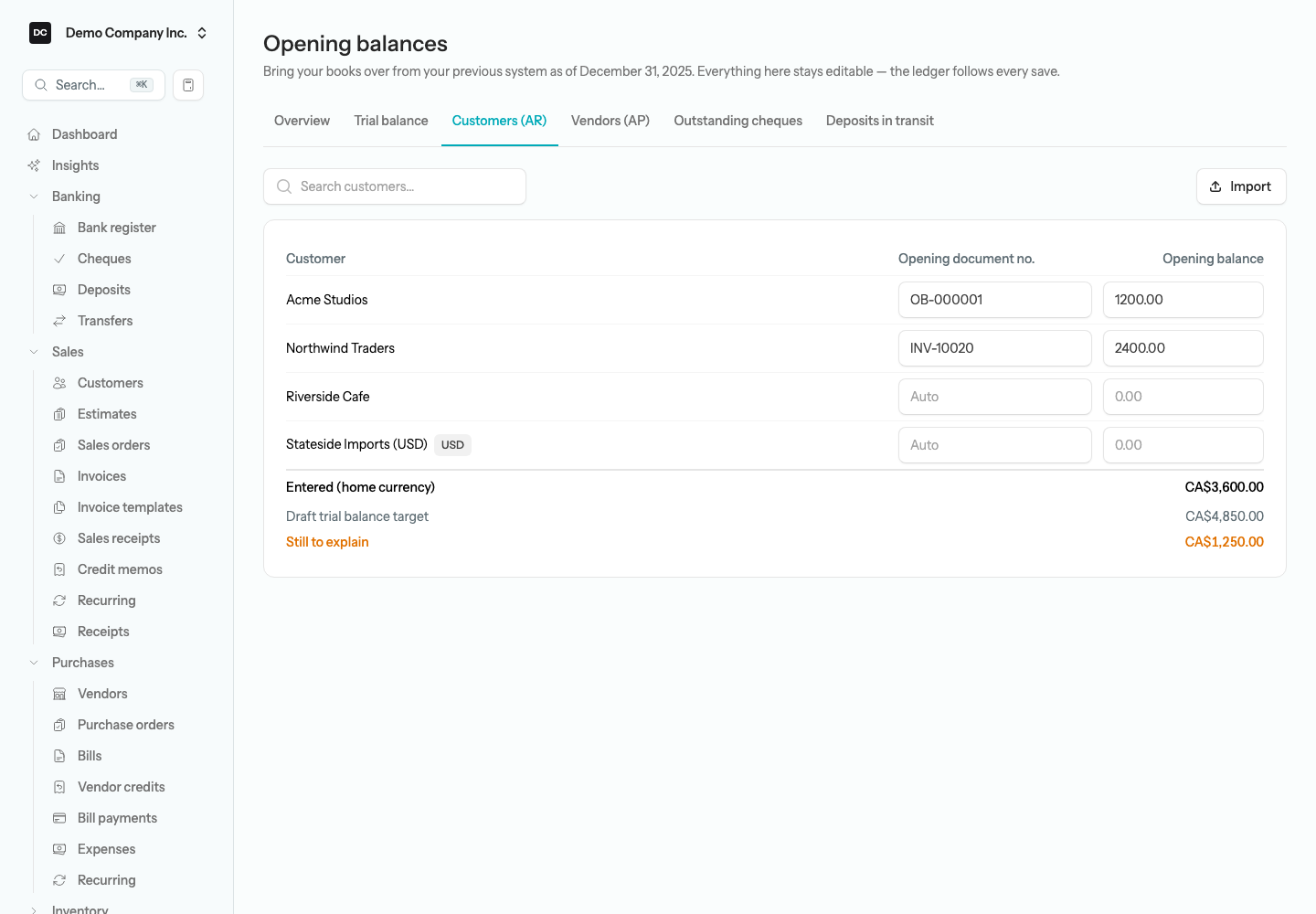
Task: Click the Purchase orders icon
Action: 59,725
